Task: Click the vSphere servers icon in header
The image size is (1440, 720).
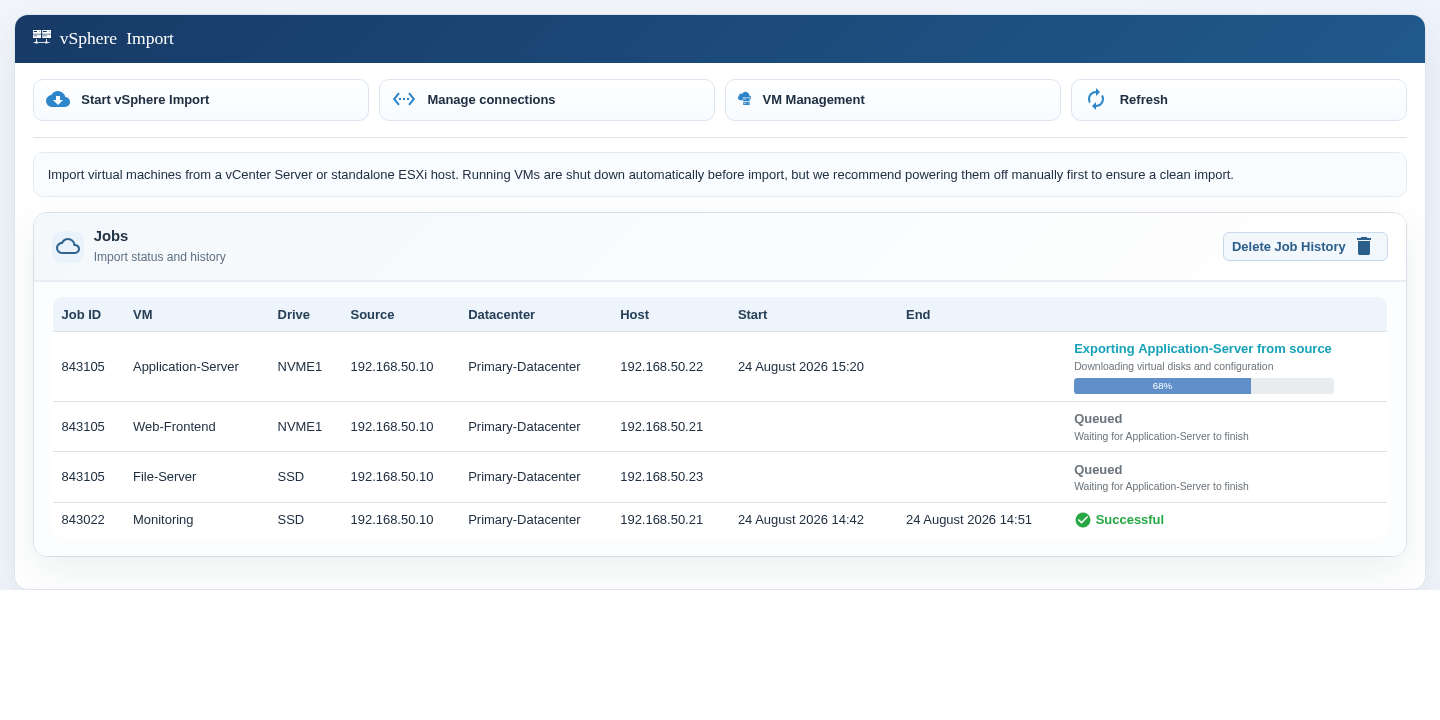Action: (42, 37)
